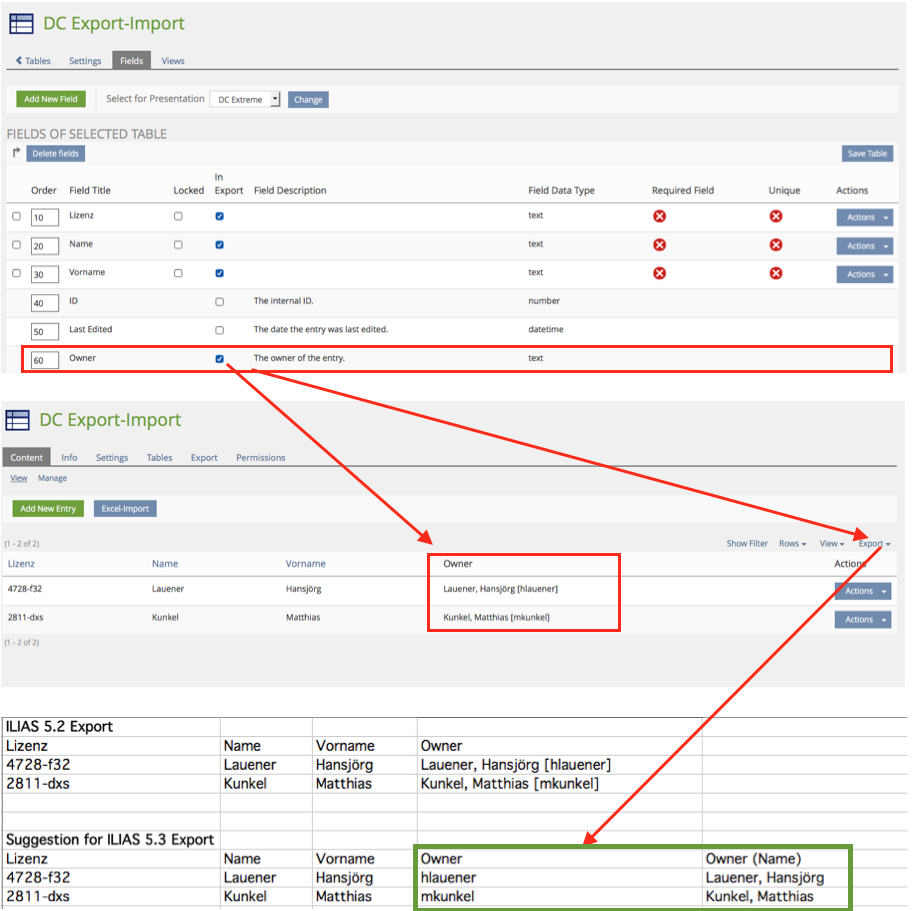Click the Show Filter link

click(x=747, y=544)
